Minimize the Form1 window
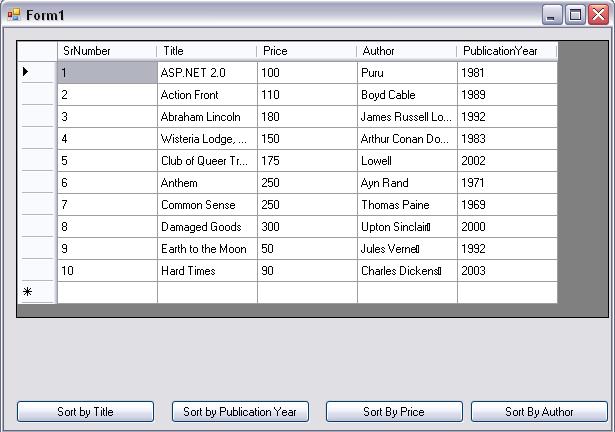 (553, 15)
